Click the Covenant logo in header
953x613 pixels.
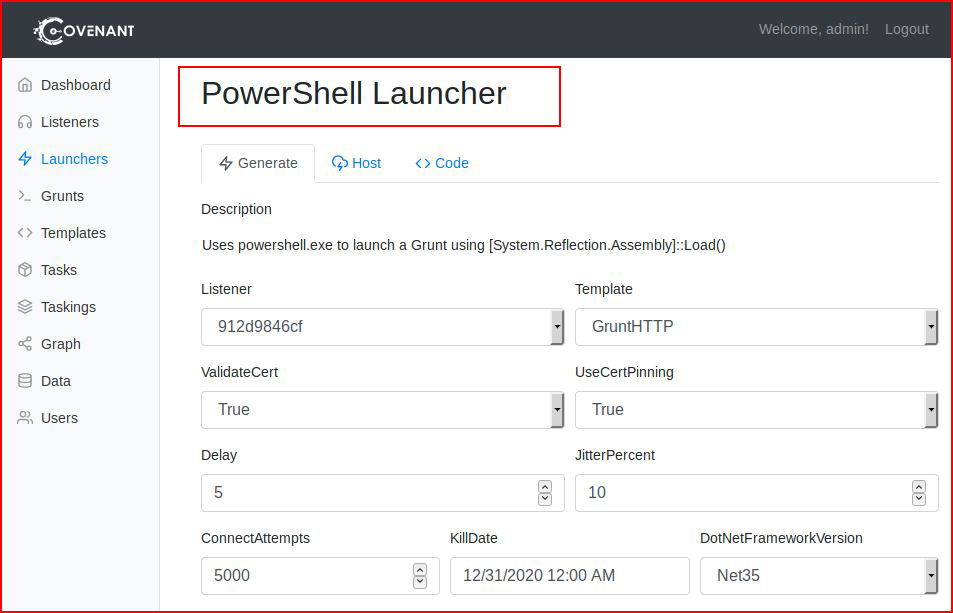(84, 30)
